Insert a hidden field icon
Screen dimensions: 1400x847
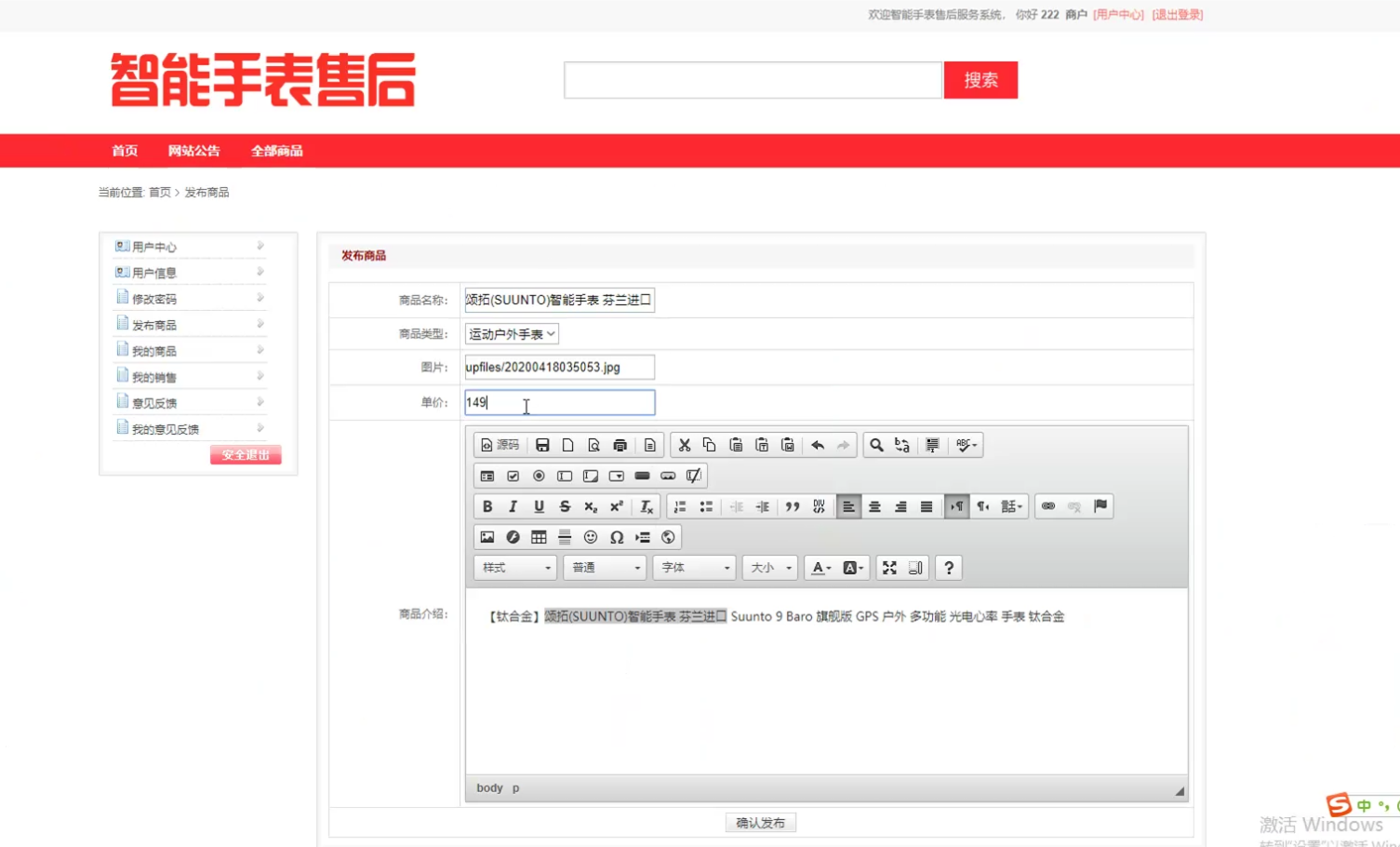click(x=694, y=476)
